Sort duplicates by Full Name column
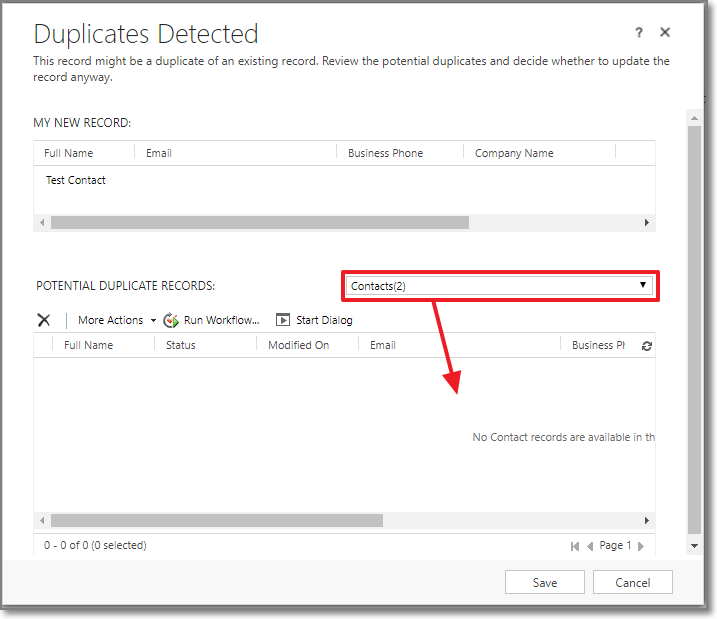The width and height of the screenshot is (717, 619). point(88,345)
